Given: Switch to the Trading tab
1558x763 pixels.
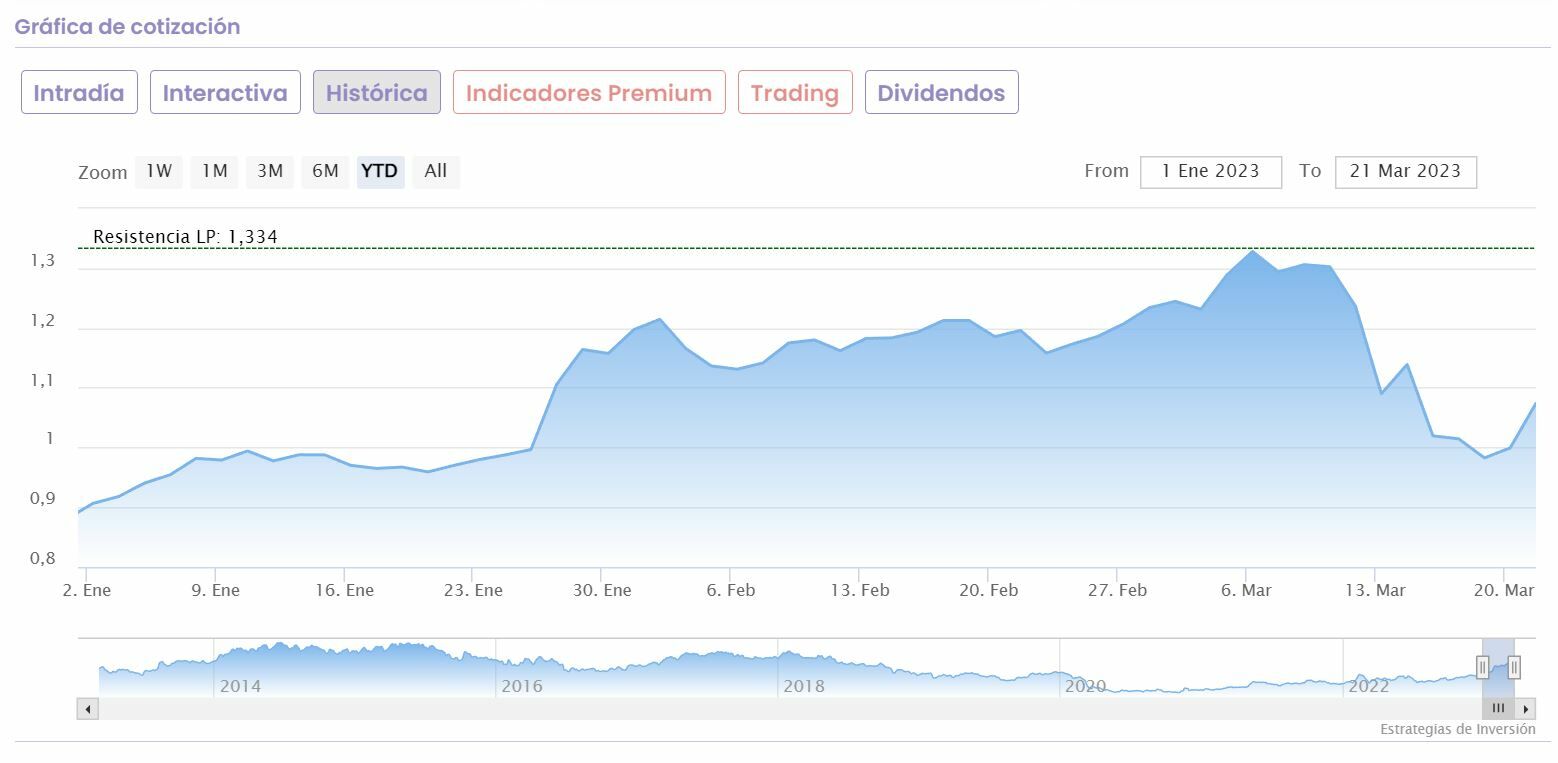Looking at the screenshot, I should (795, 93).
